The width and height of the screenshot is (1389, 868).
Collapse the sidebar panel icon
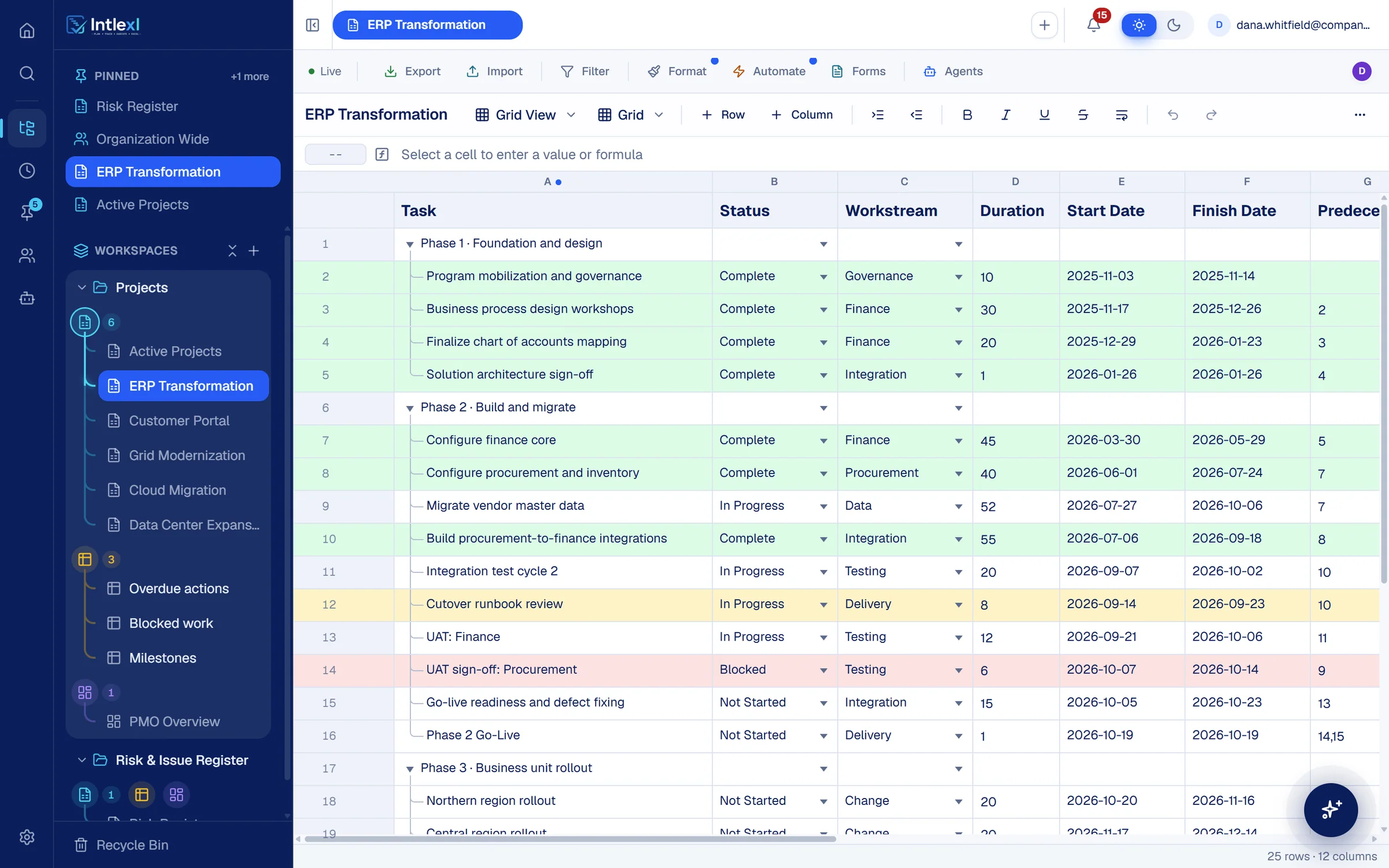pos(313,25)
